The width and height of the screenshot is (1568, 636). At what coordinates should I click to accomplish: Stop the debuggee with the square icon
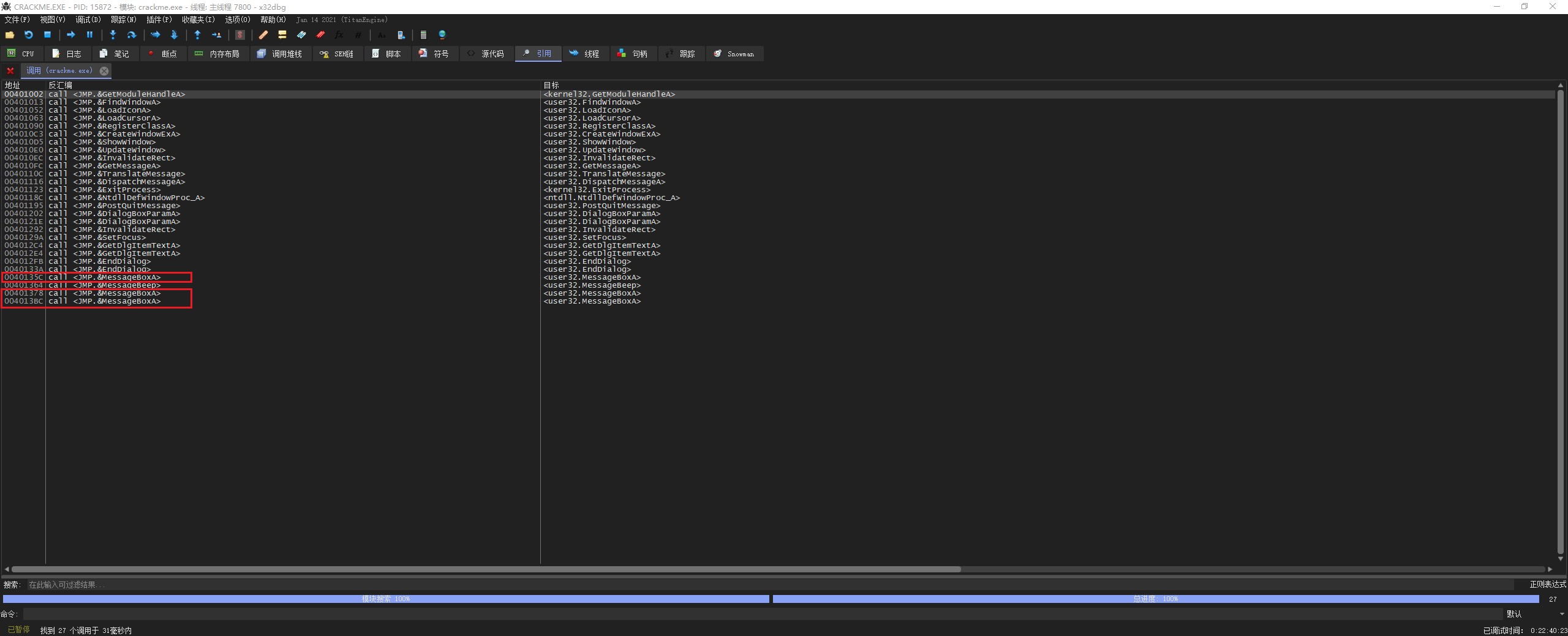click(x=47, y=35)
